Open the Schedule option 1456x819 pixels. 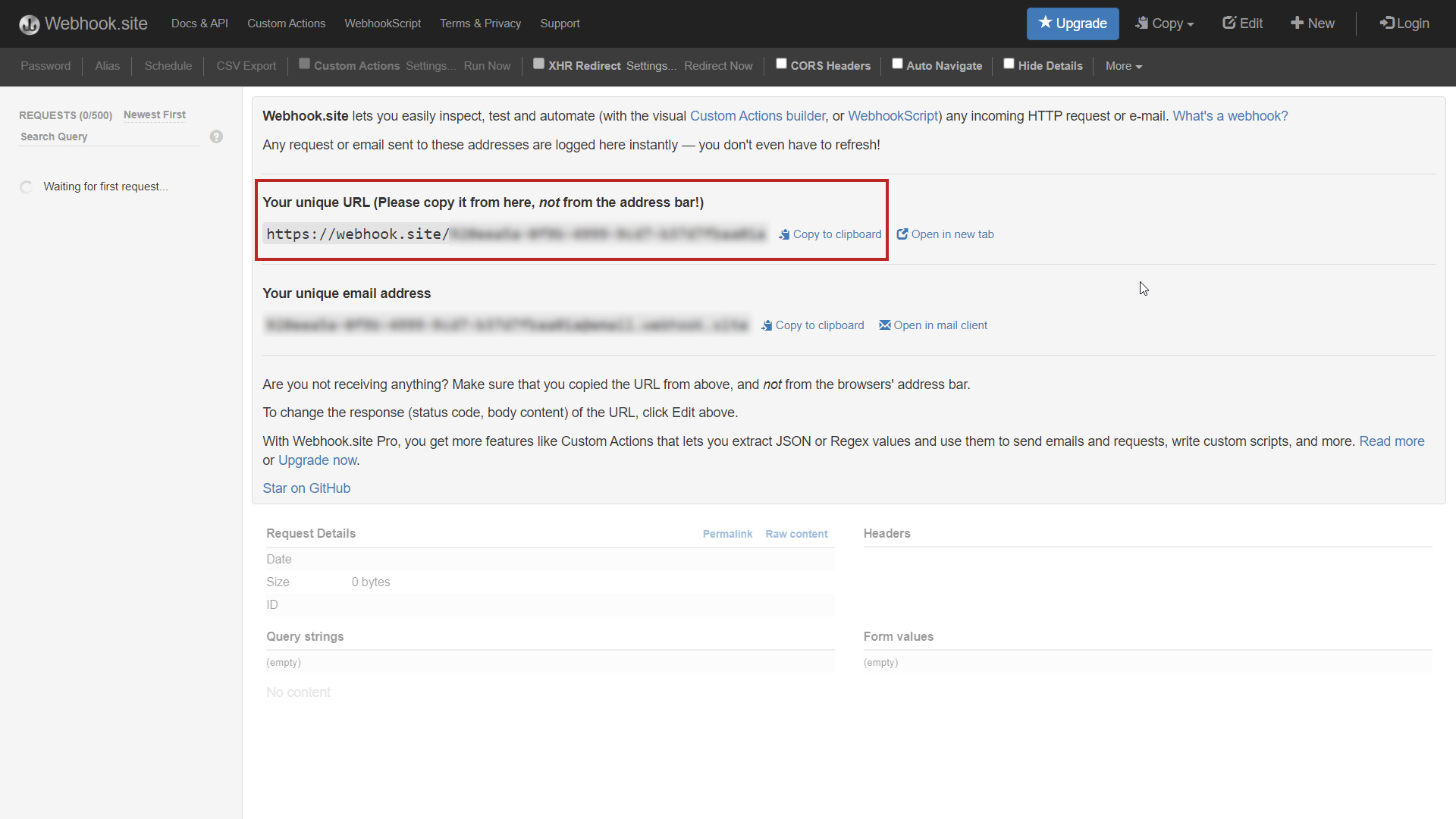[x=168, y=66]
